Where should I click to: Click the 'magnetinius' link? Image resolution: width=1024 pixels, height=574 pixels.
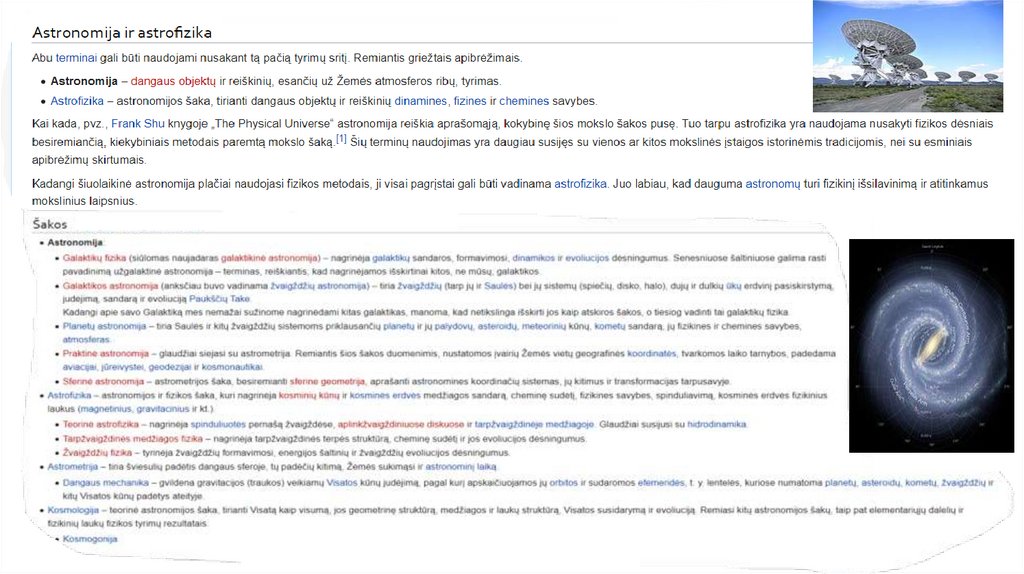(105, 409)
